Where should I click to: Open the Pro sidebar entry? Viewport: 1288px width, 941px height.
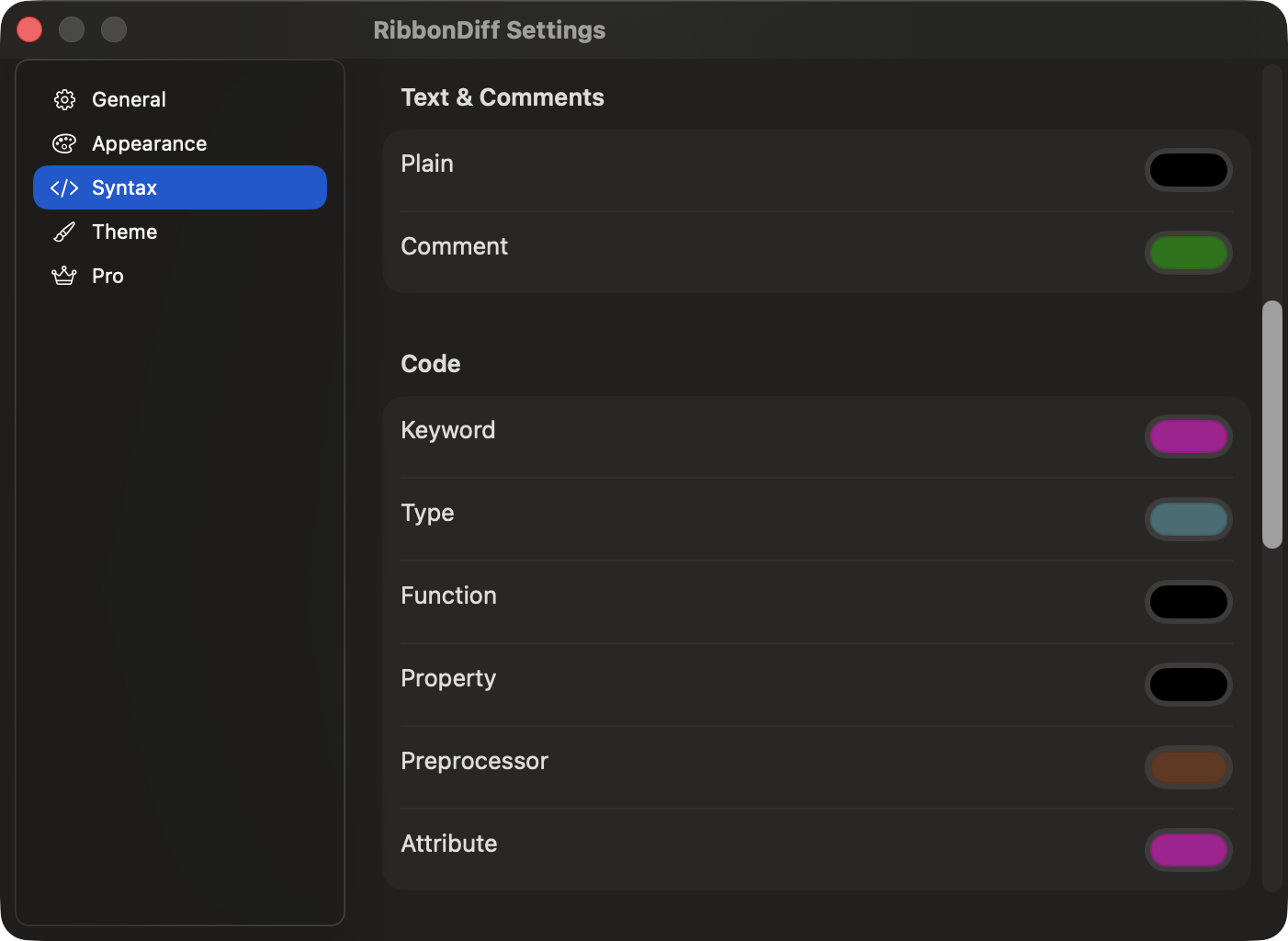pos(107,276)
